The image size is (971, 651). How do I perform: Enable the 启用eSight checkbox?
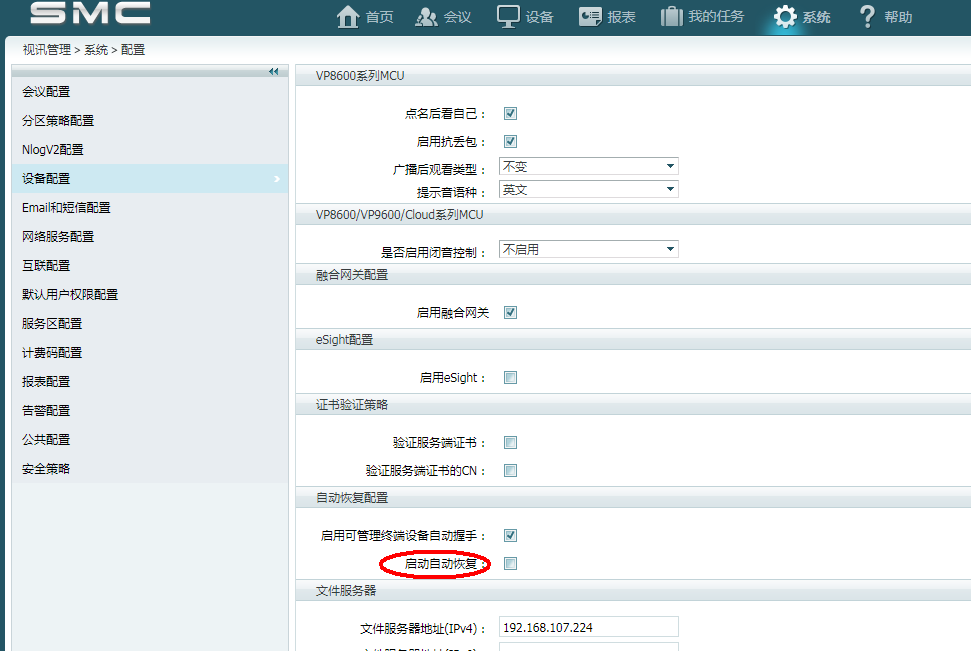click(510, 378)
